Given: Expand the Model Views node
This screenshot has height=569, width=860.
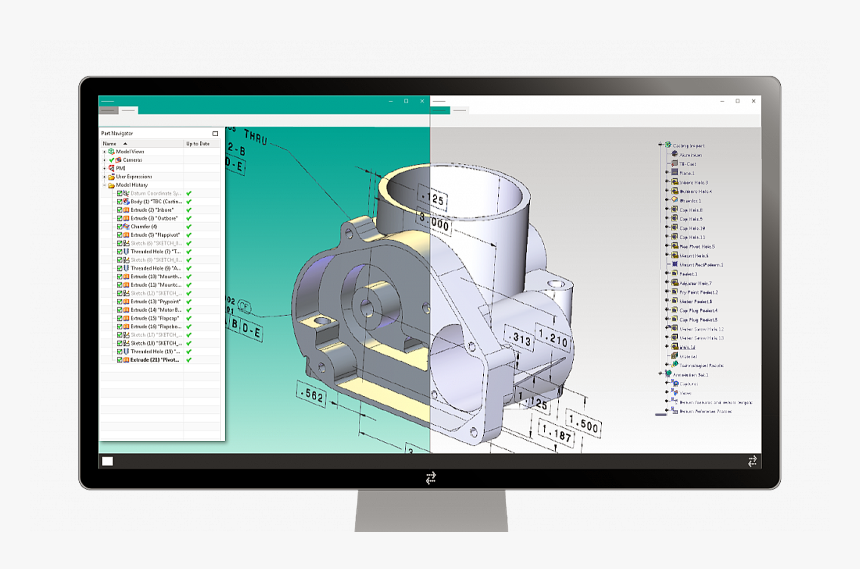Looking at the screenshot, I should (104, 152).
